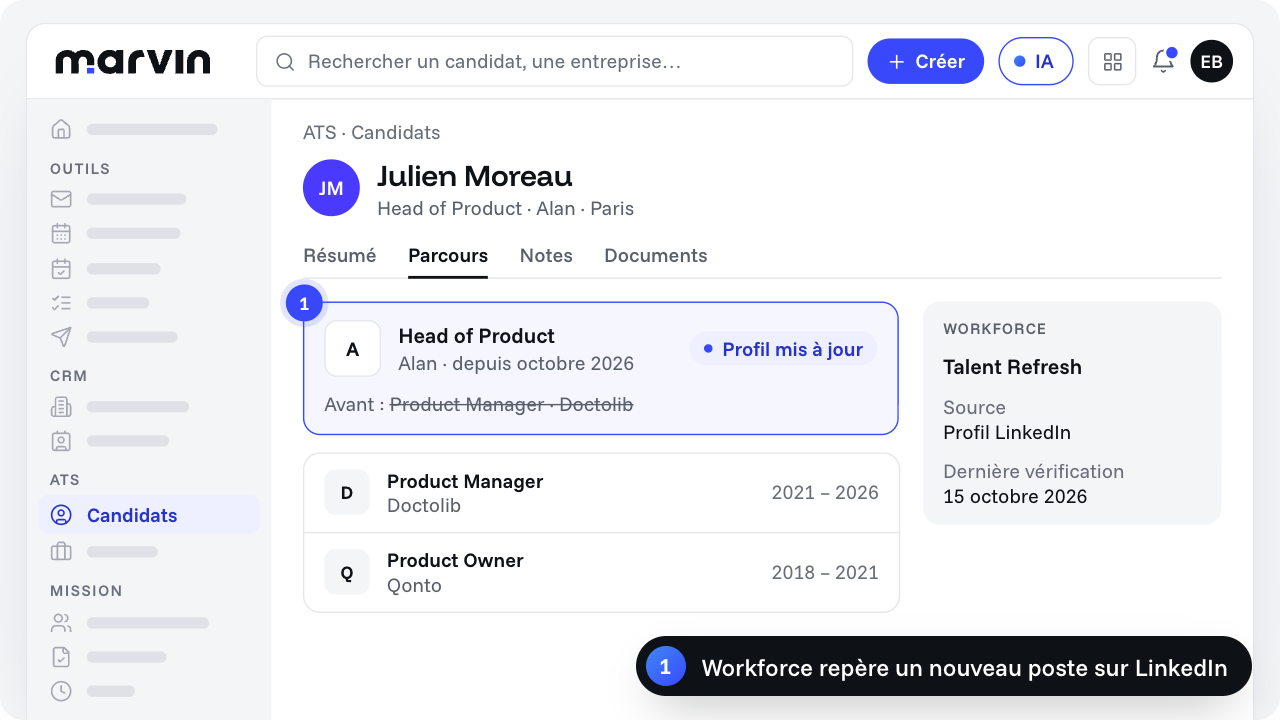Open the checklist tasks icon in sidebar

point(61,302)
